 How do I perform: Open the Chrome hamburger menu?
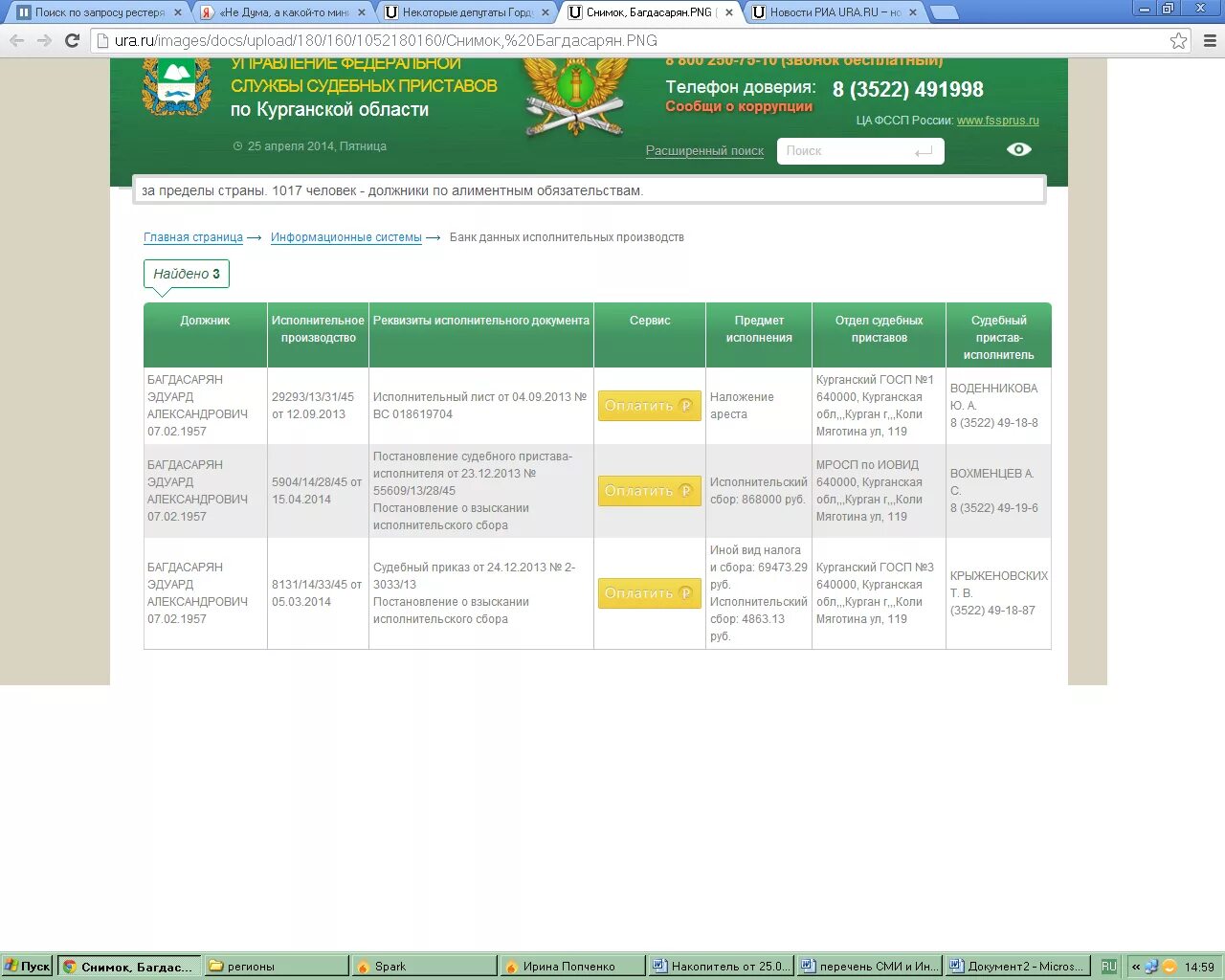pos(1210,40)
